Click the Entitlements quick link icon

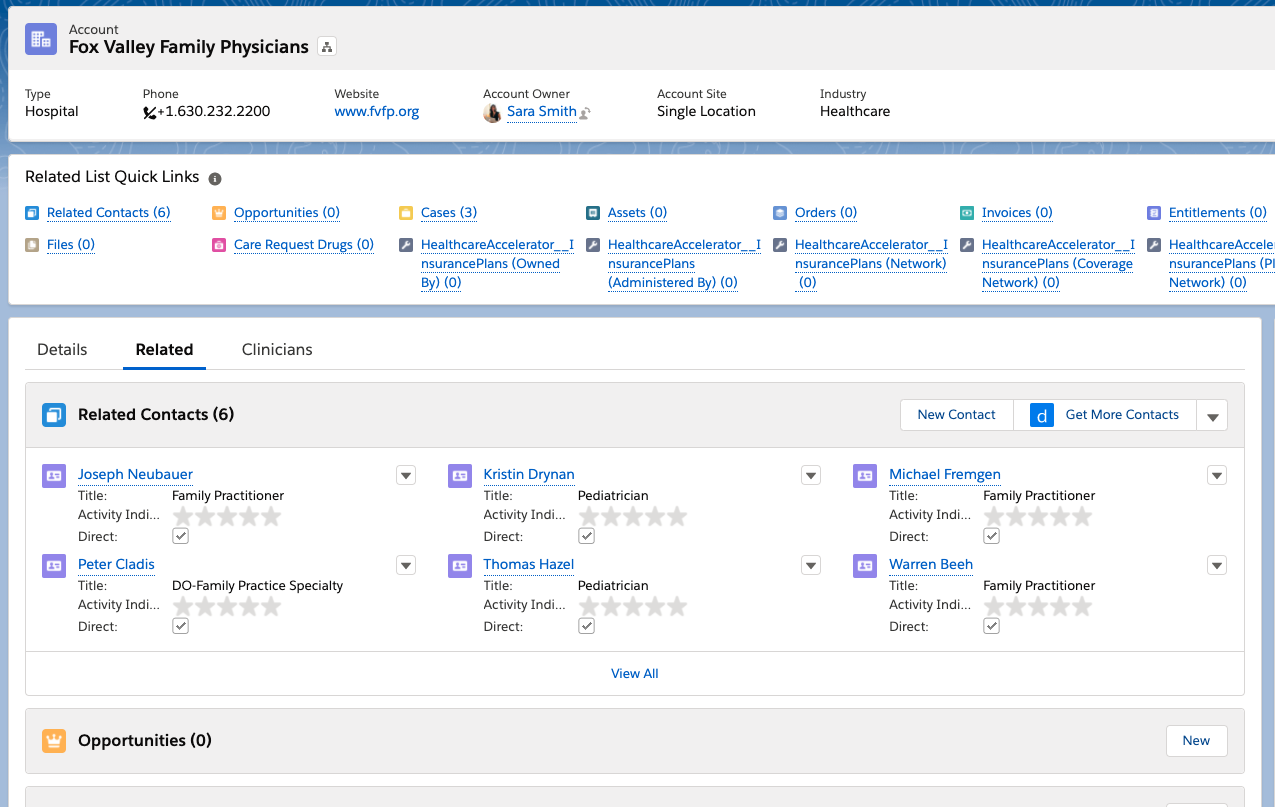pos(1154,213)
